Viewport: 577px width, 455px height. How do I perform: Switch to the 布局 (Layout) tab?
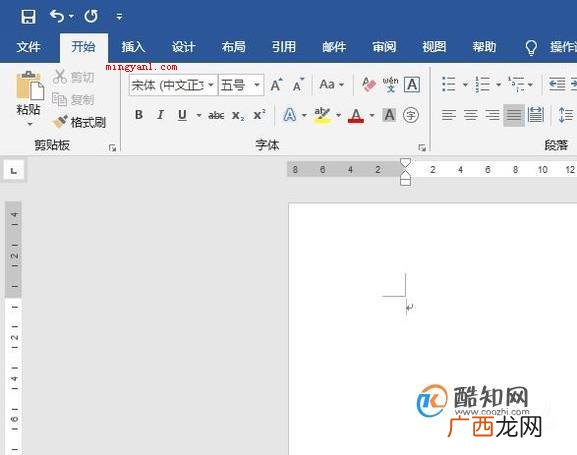pyautogui.click(x=233, y=47)
